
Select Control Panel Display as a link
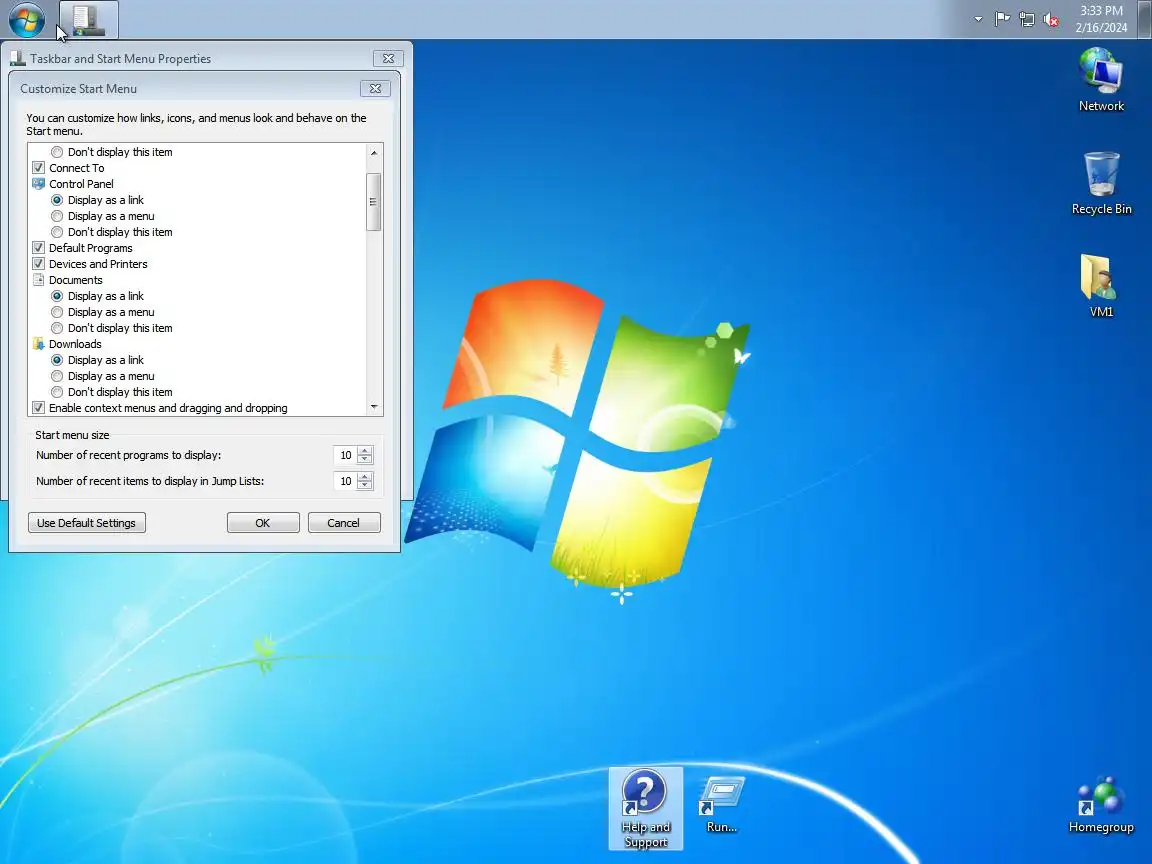coord(57,200)
